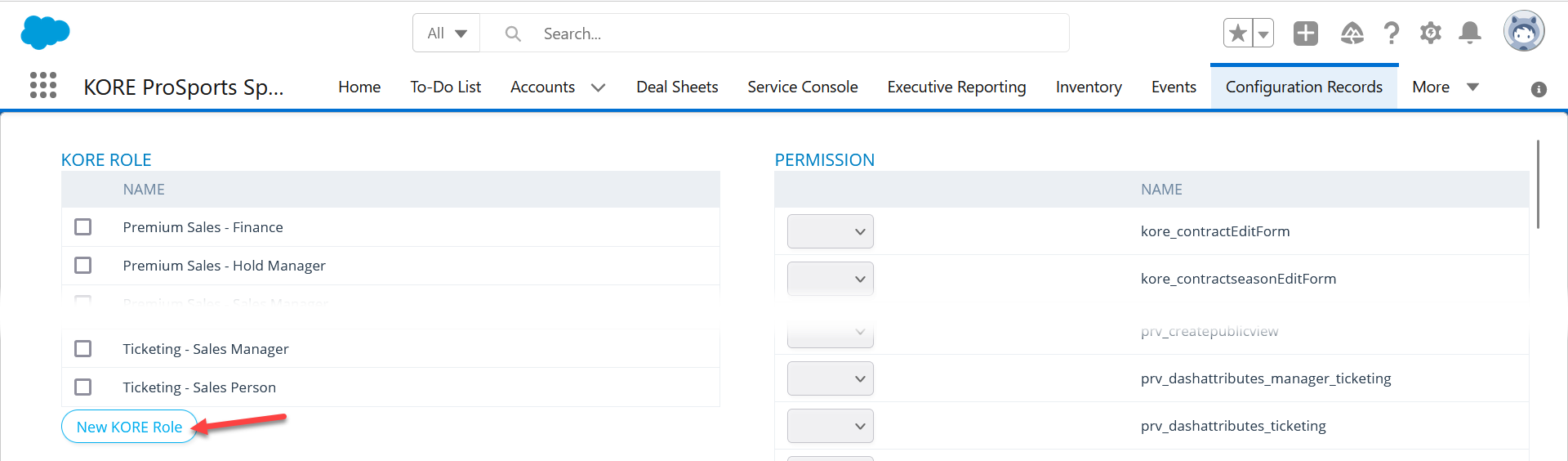Open the Trailhead guidance icon
The height and width of the screenshot is (461, 1568).
click(x=1352, y=33)
